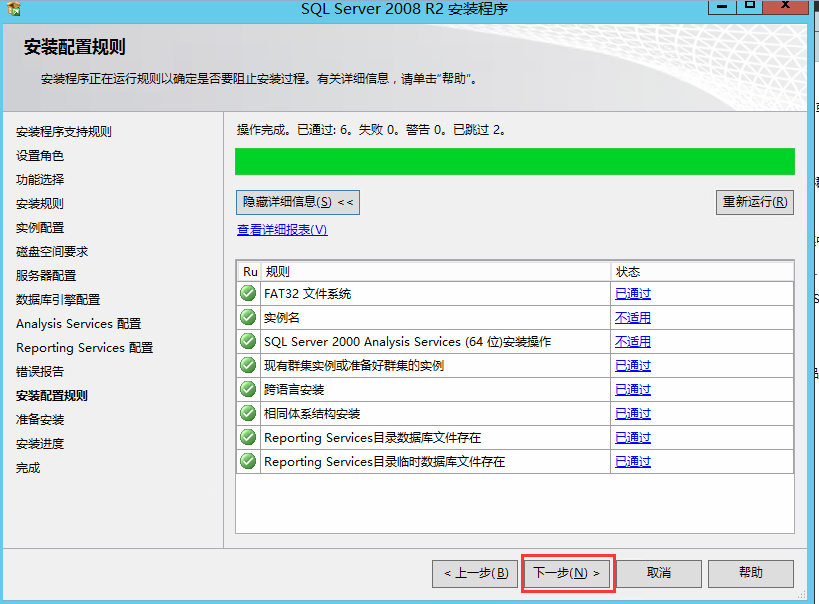Click rule text 实例名
Screen dimensions: 819x604
282,318
